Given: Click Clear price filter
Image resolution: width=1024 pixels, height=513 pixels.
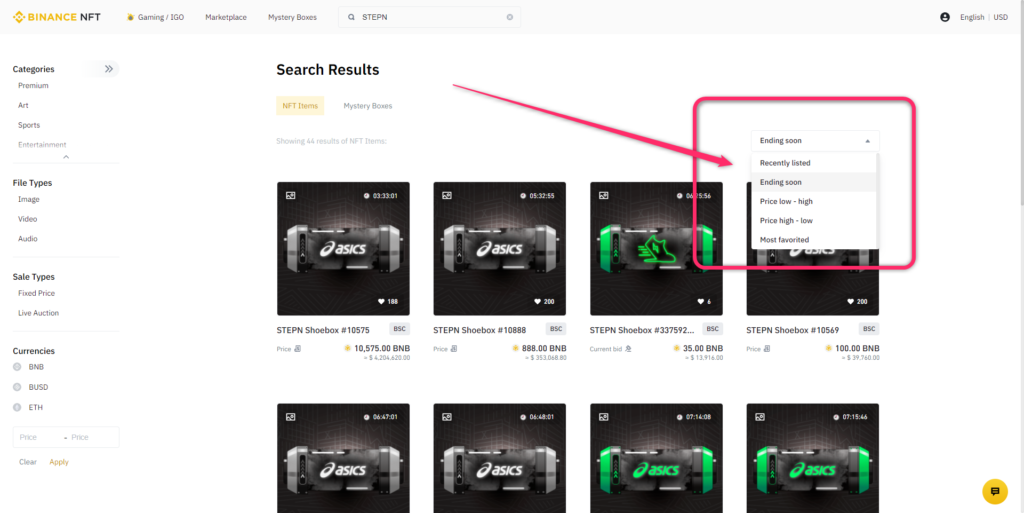Looking at the screenshot, I should [28, 462].
